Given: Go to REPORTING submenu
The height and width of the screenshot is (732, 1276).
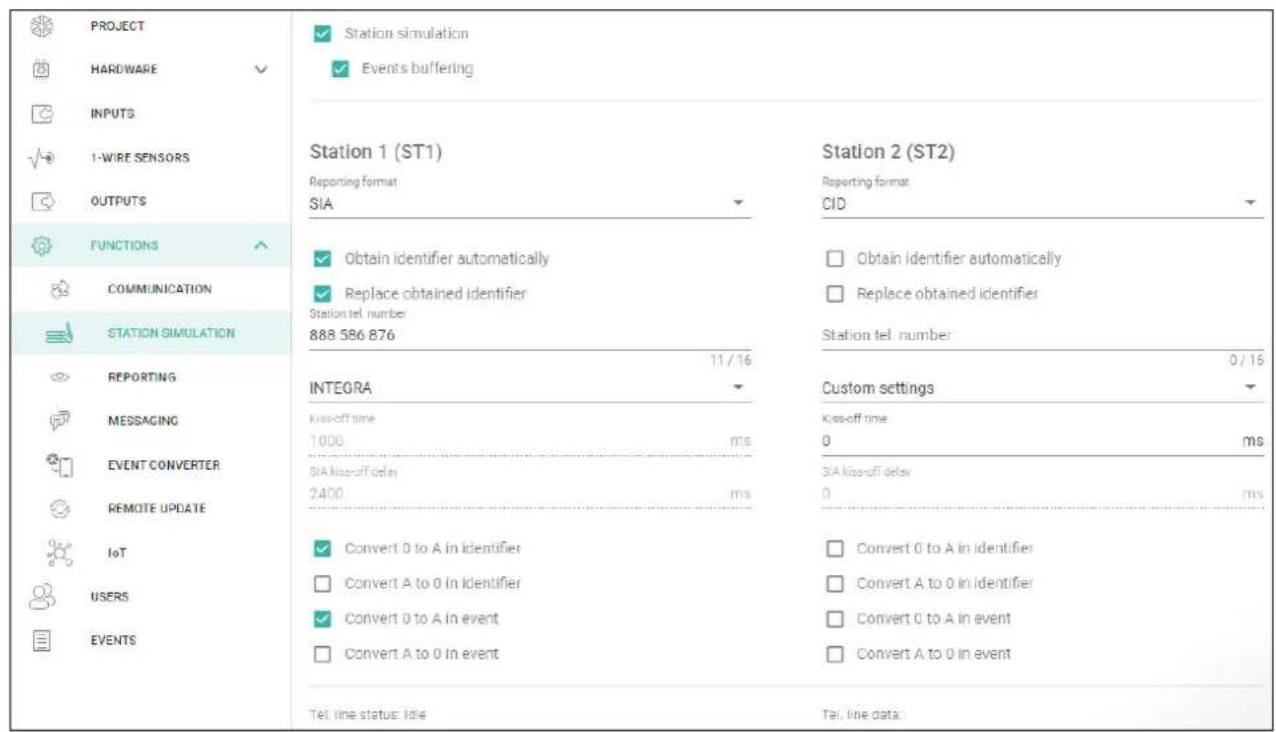Looking at the screenshot, I should pos(141,377).
